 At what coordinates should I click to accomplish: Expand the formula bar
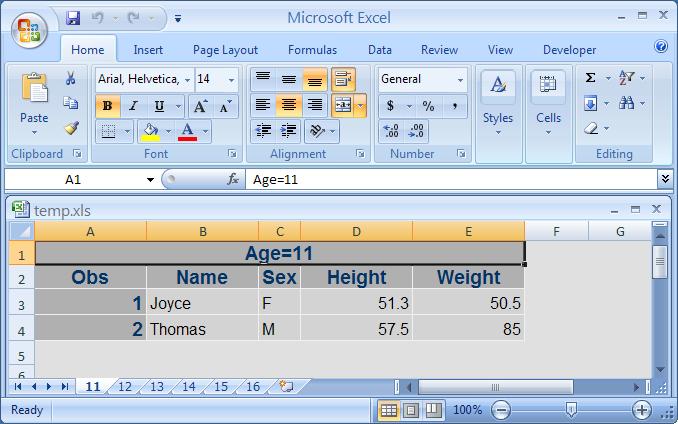pyautogui.click(x=665, y=179)
